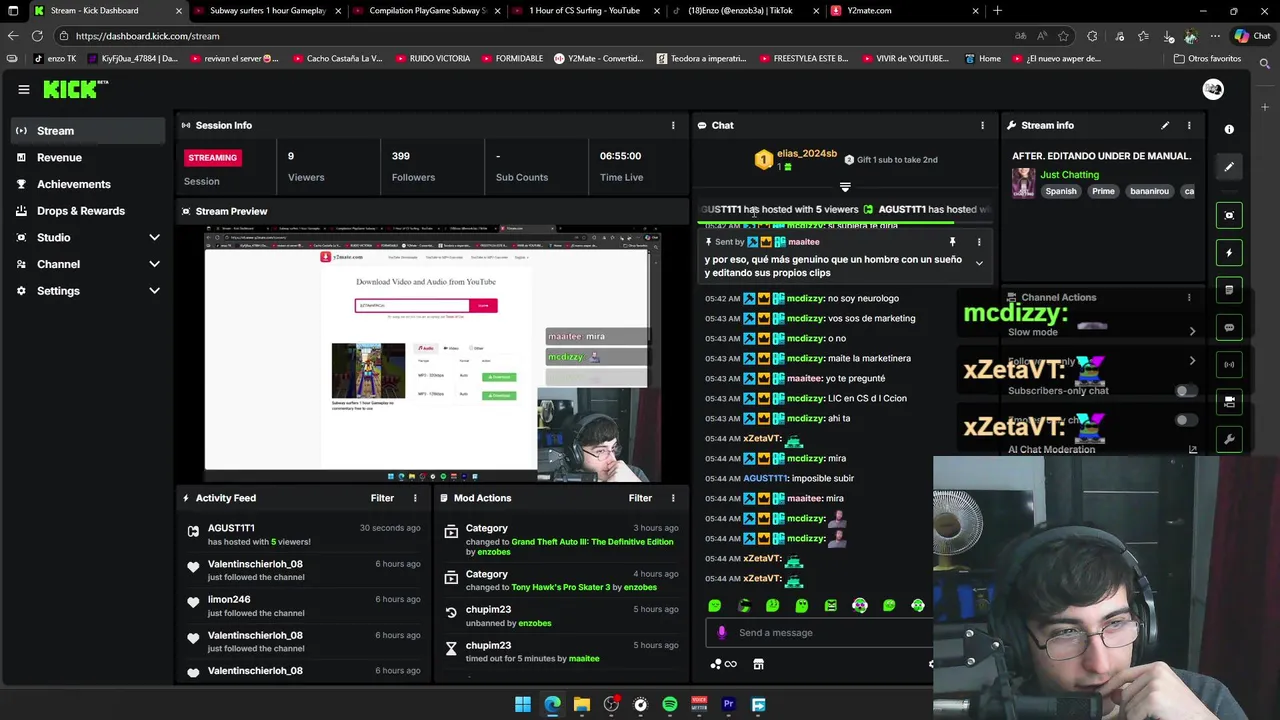The height and width of the screenshot is (720, 1280).
Task: Click the camera icon in the right rail
Action: [x=1229, y=401]
